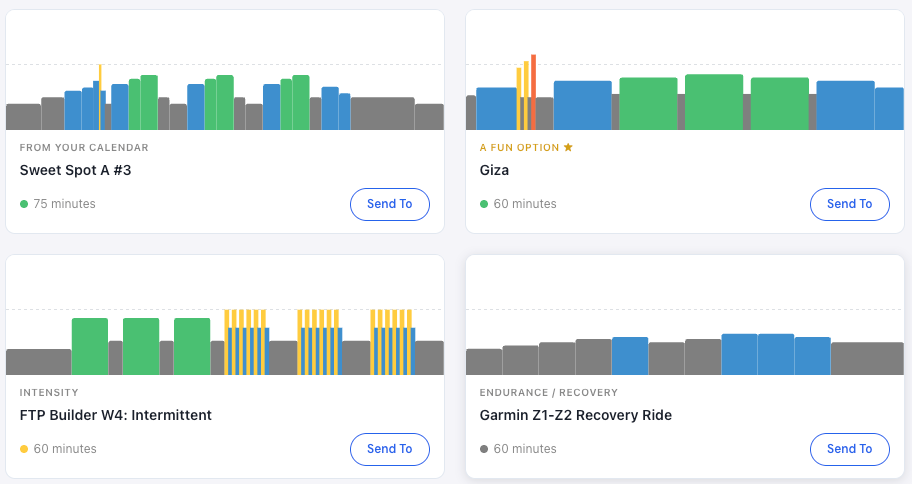Send the Garmin Z1-Z2 Recovery Ride workout

849,449
